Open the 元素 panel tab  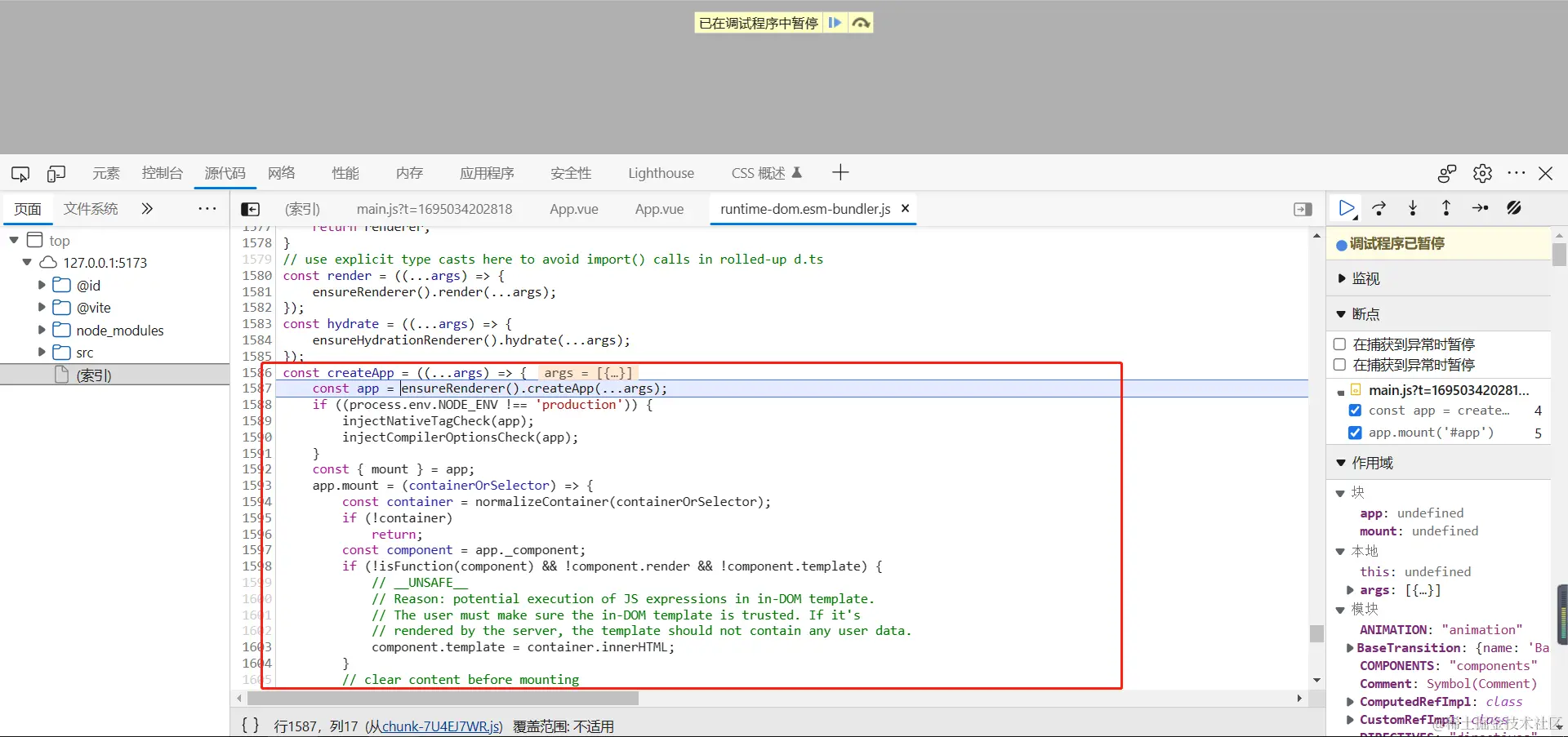pos(106,173)
